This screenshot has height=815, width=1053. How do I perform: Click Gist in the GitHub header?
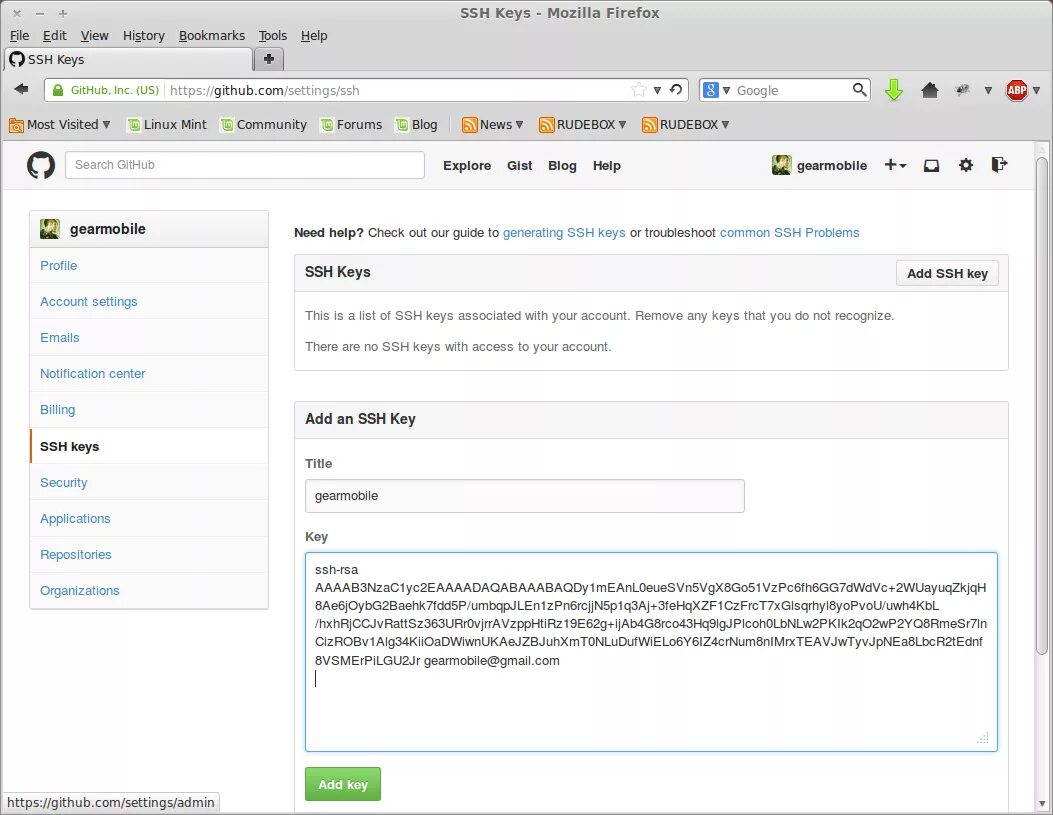pyautogui.click(x=519, y=165)
